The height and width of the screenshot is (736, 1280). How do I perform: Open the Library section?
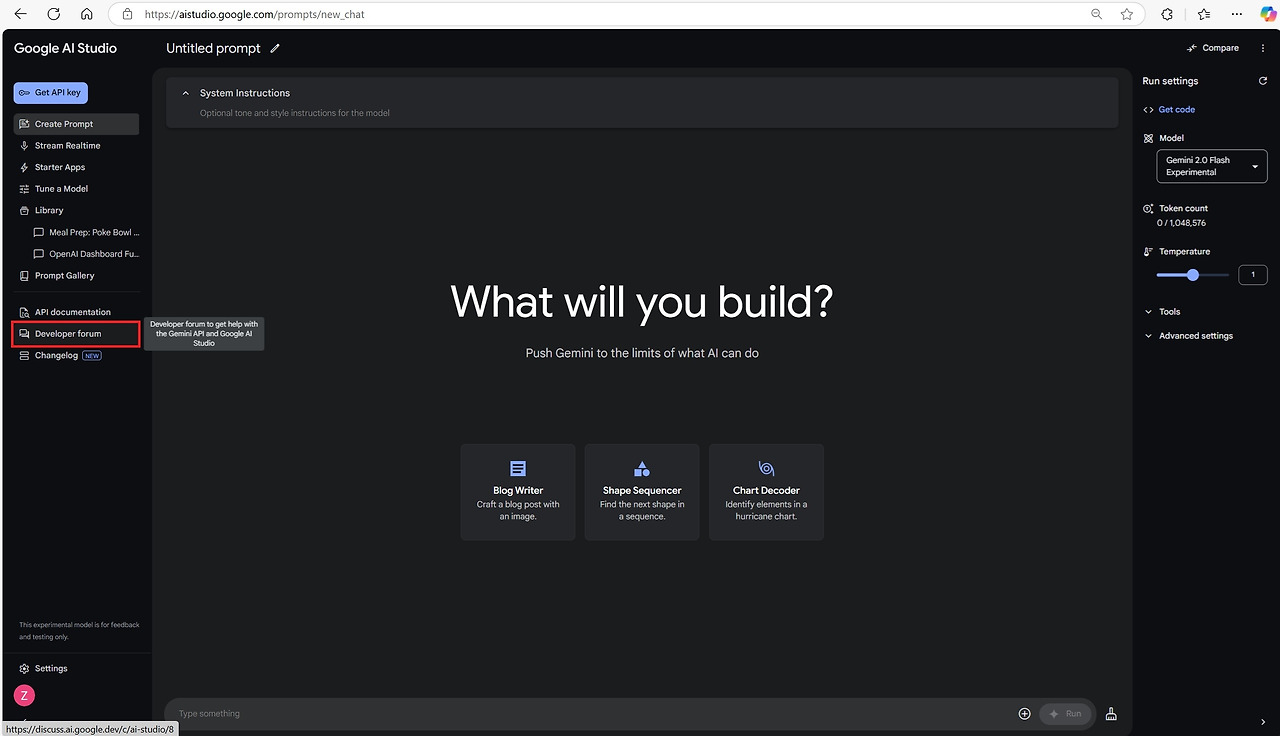click(76, 211)
